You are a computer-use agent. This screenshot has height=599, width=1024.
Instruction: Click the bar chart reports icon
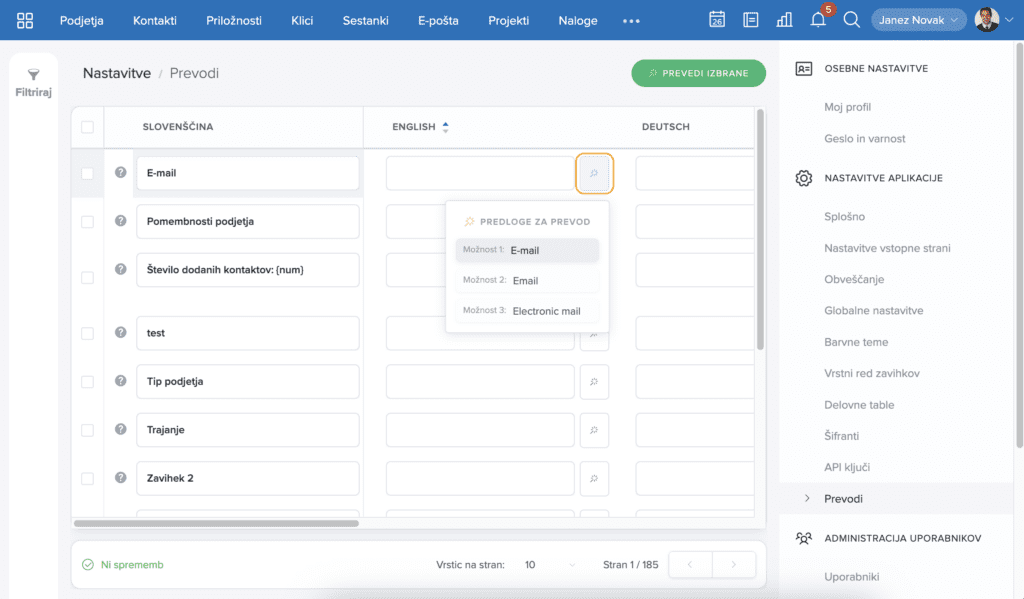[784, 20]
